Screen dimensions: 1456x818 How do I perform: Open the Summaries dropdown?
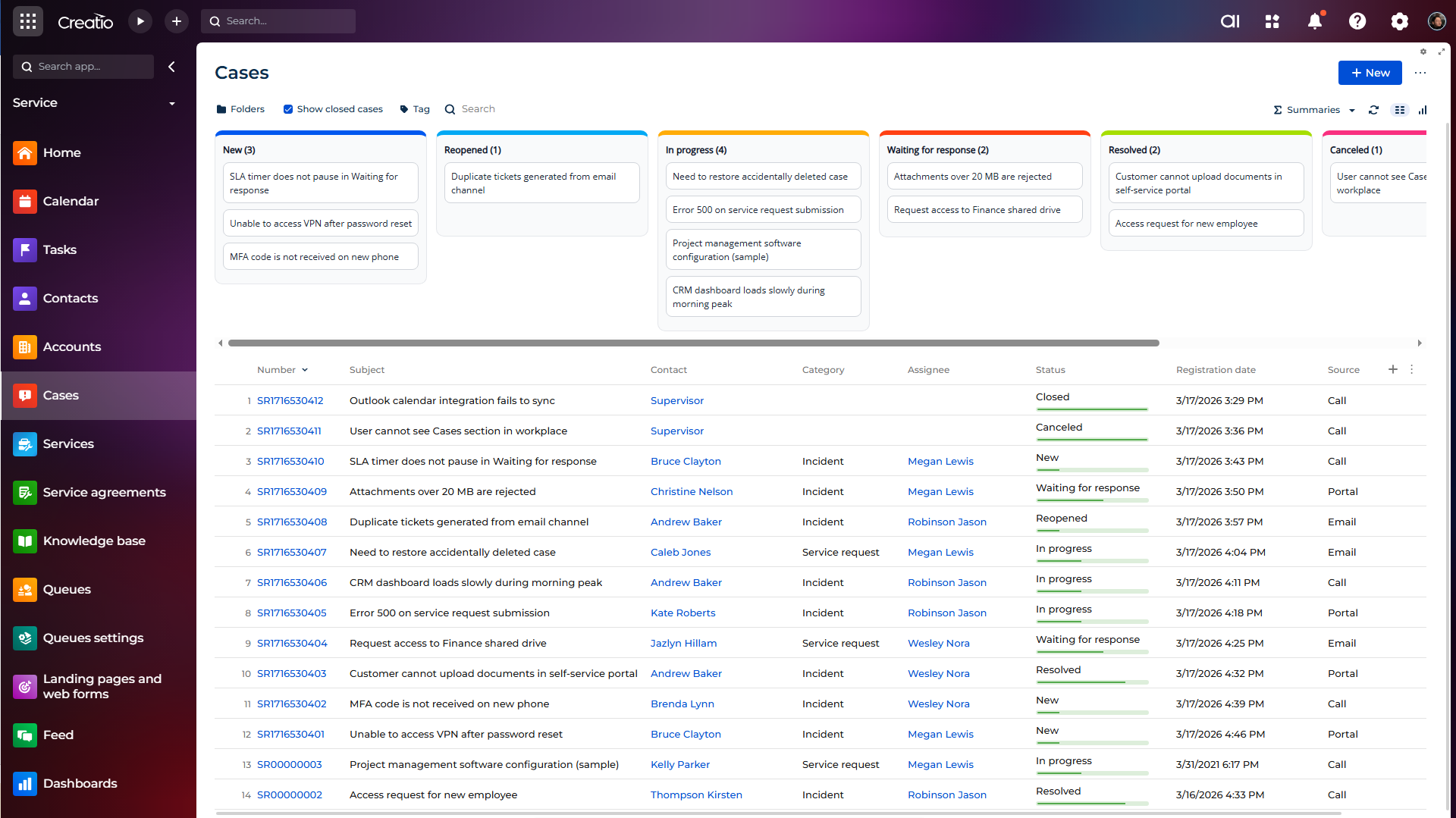tap(1313, 110)
